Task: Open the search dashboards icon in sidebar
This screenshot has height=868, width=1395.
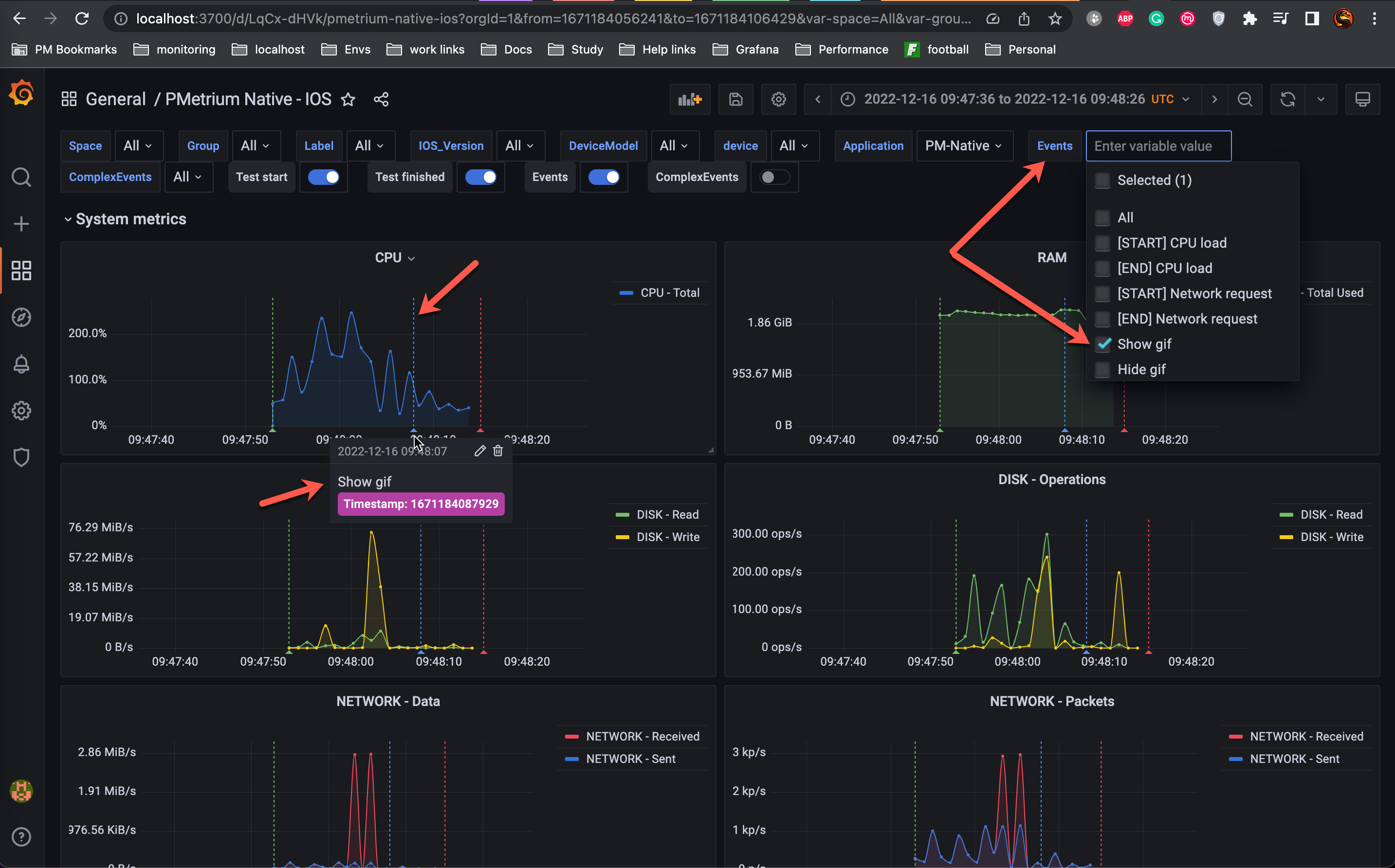Action: (x=21, y=178)
